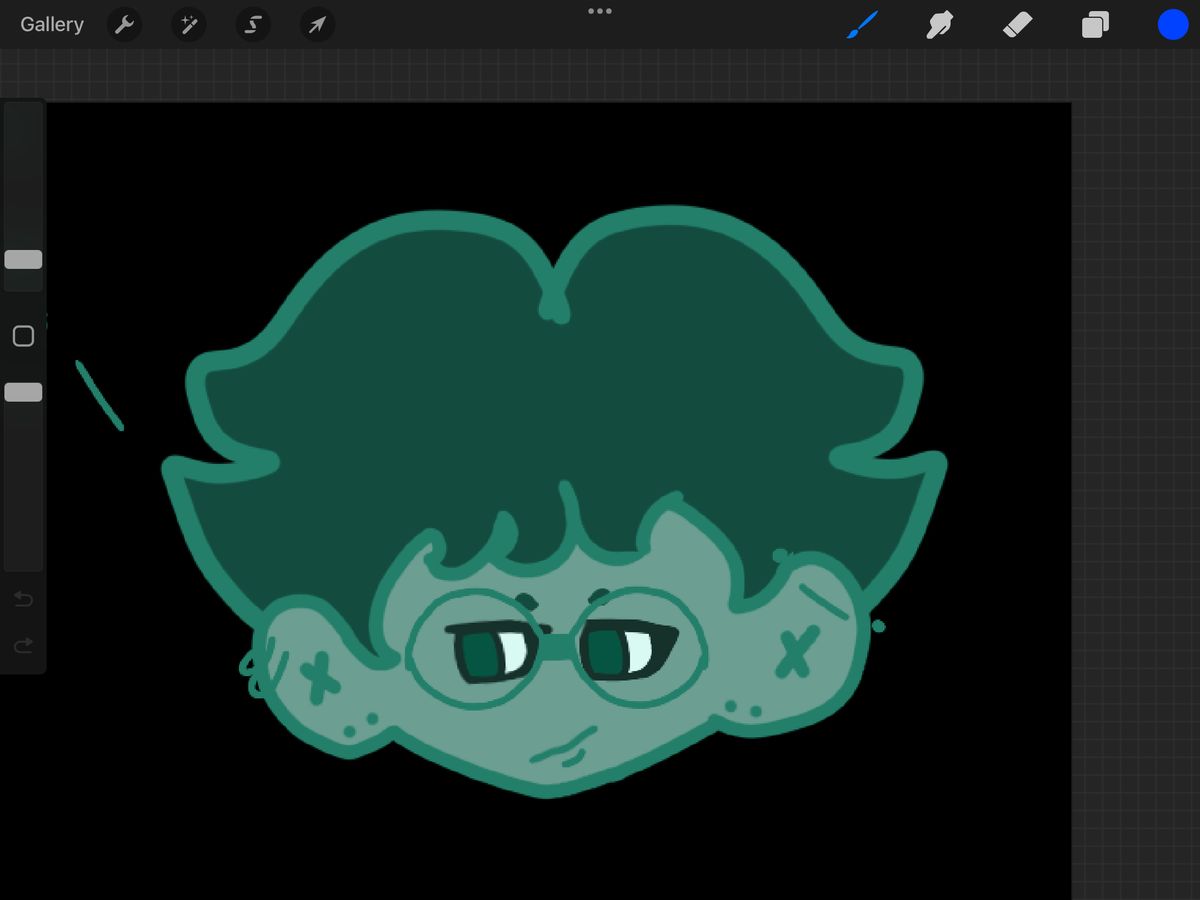Open the blue active color swatch
Image resolution: width=1200 pixels, height=900 pixels.
[1173, 25]
